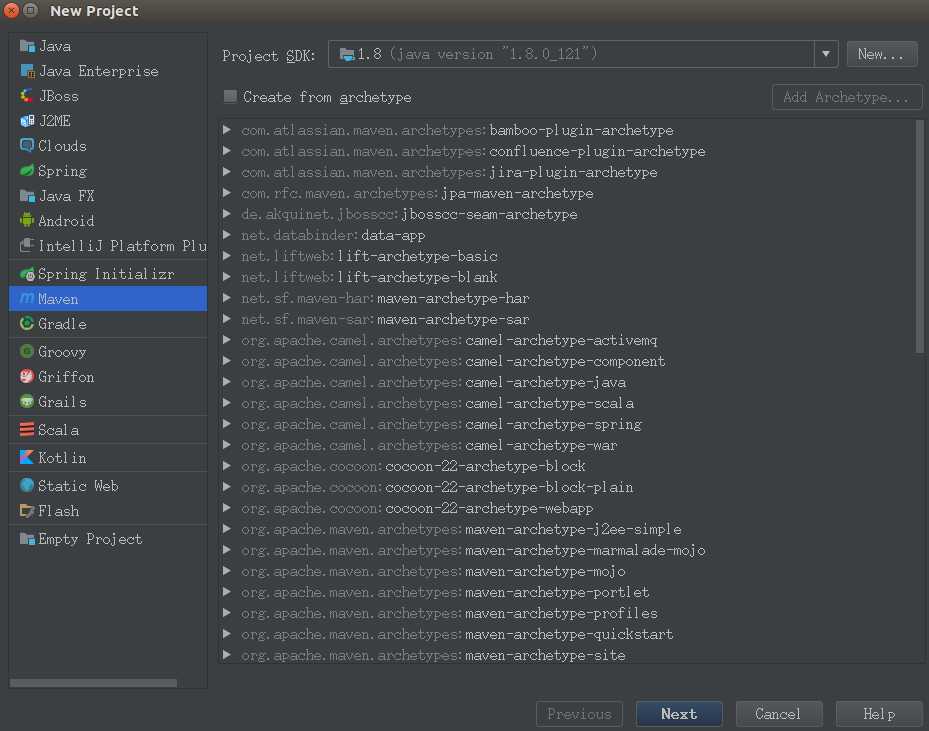Select maven-archetype-j2ee-simple entry
The image size is (929, 731).
coord(461,529)
